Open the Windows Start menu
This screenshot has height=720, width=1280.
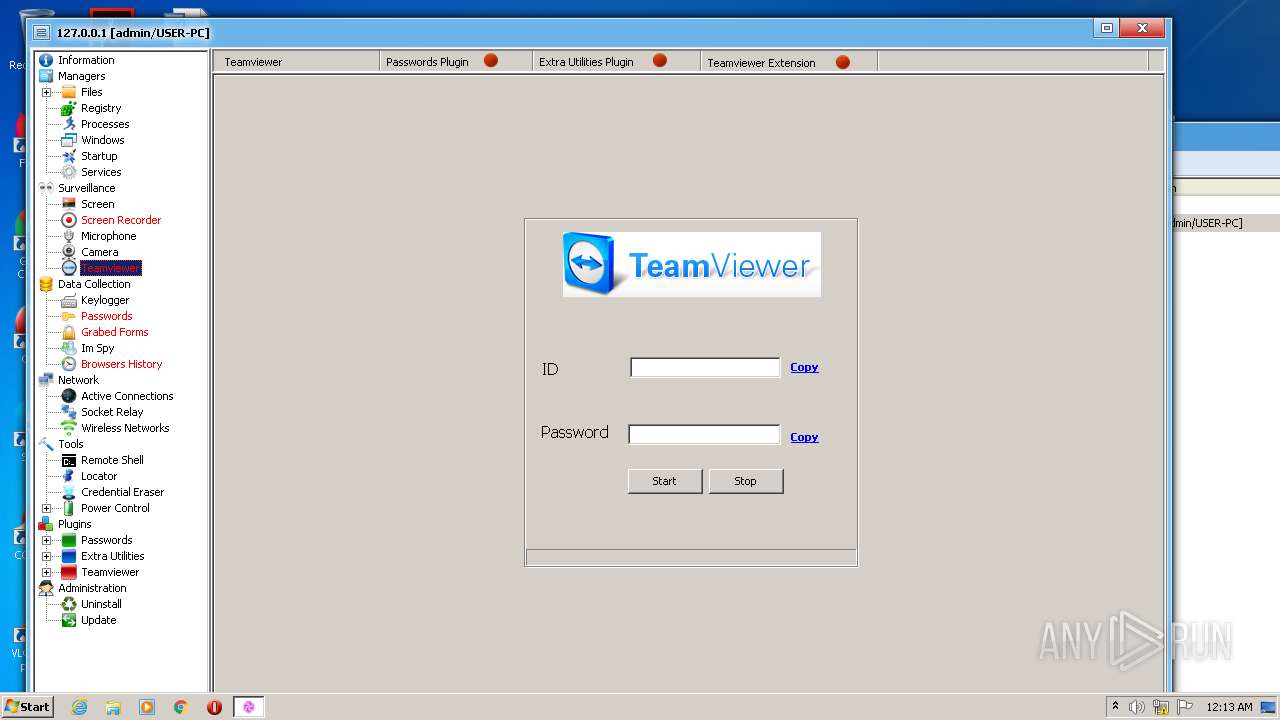pyautogui.click(x=27, y=706)
